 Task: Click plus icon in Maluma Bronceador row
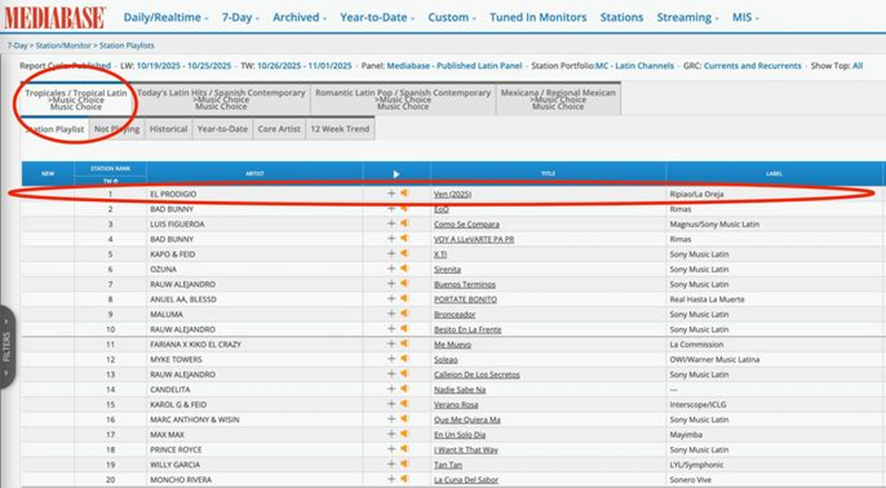tap(391, 314)
